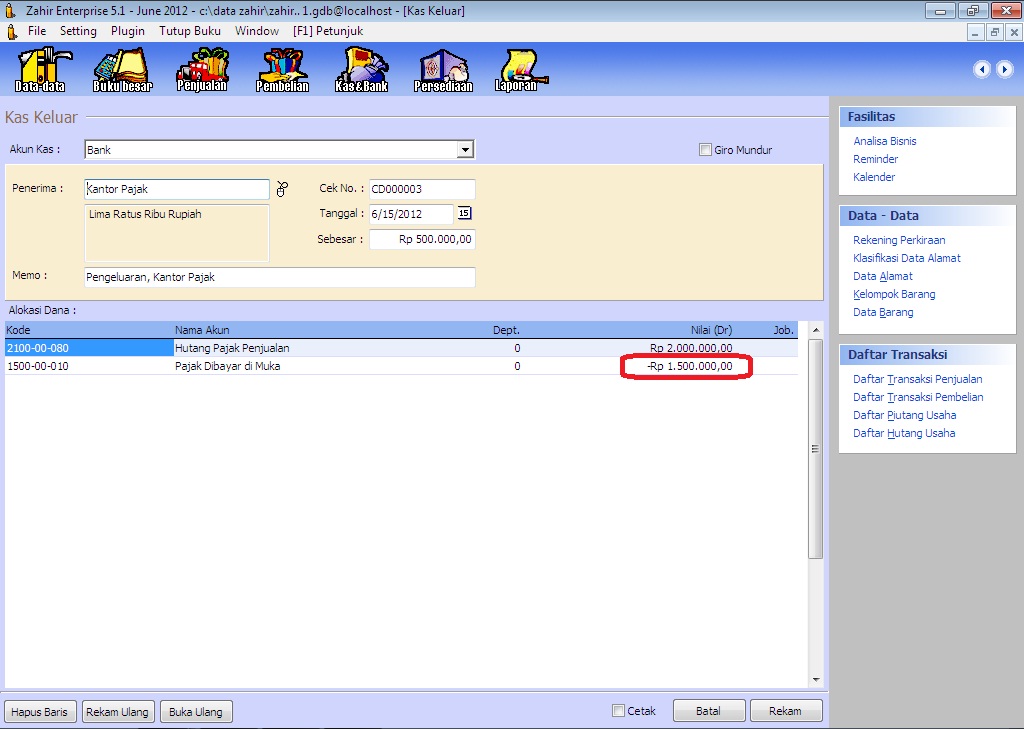This screenshot has height=729, width=1024.
Task: Open the Kas & Bank module icon
Action: tap(361, 68)
